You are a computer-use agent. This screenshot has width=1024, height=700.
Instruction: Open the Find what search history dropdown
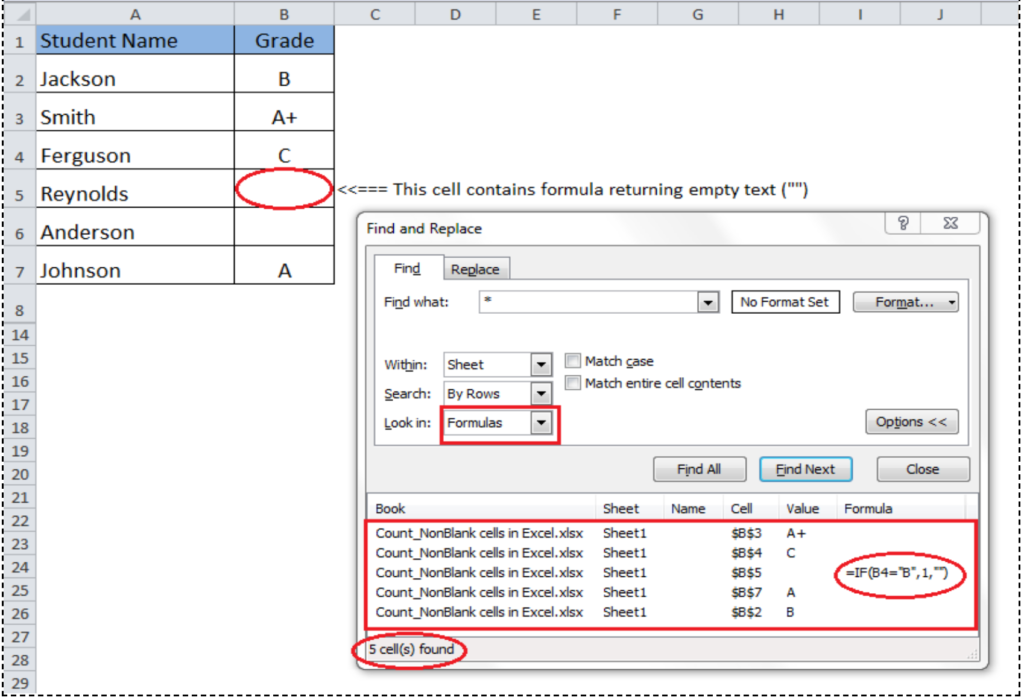tap(709, 301)
